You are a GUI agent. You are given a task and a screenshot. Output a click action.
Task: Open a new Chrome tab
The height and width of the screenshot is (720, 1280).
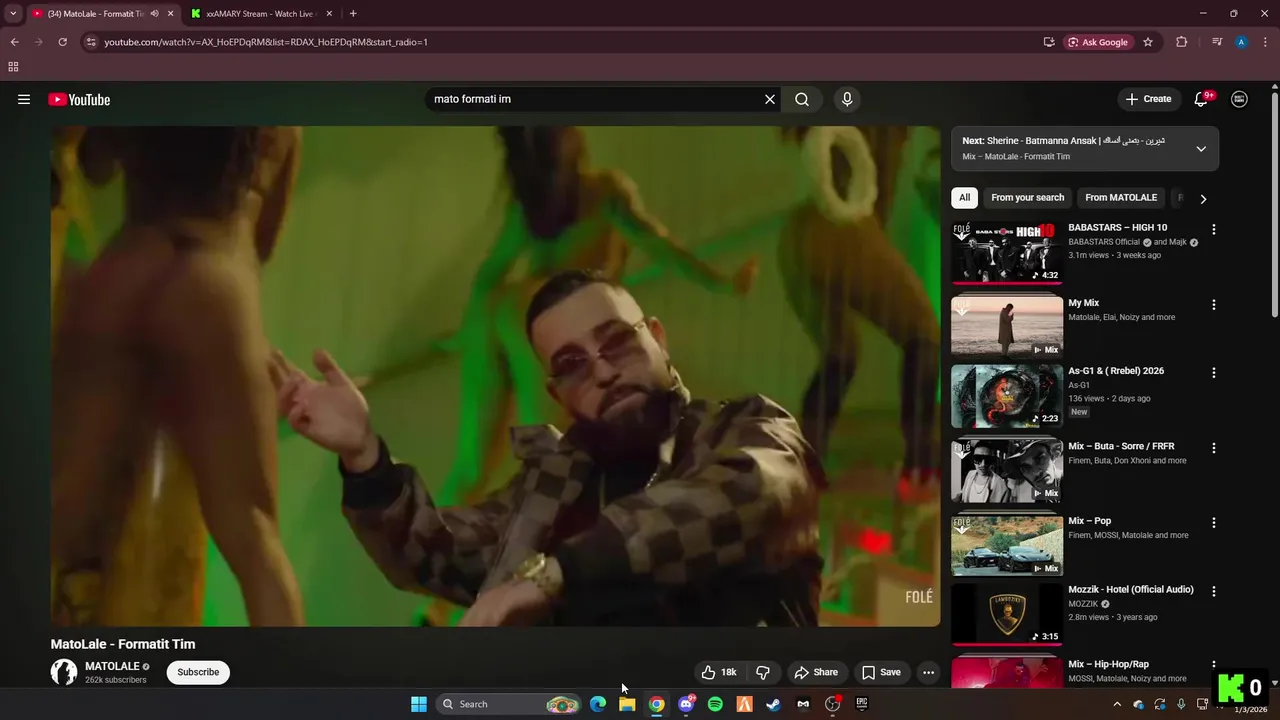[x=353, y=14]
